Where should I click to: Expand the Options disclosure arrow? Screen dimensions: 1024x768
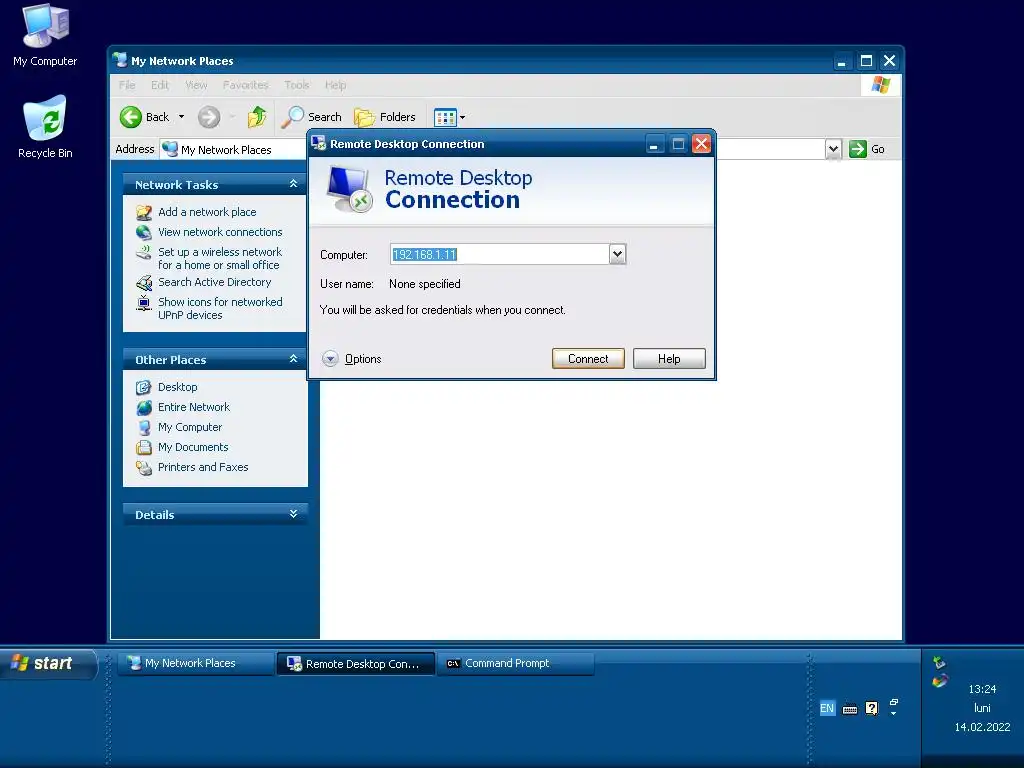click(330, 359)
